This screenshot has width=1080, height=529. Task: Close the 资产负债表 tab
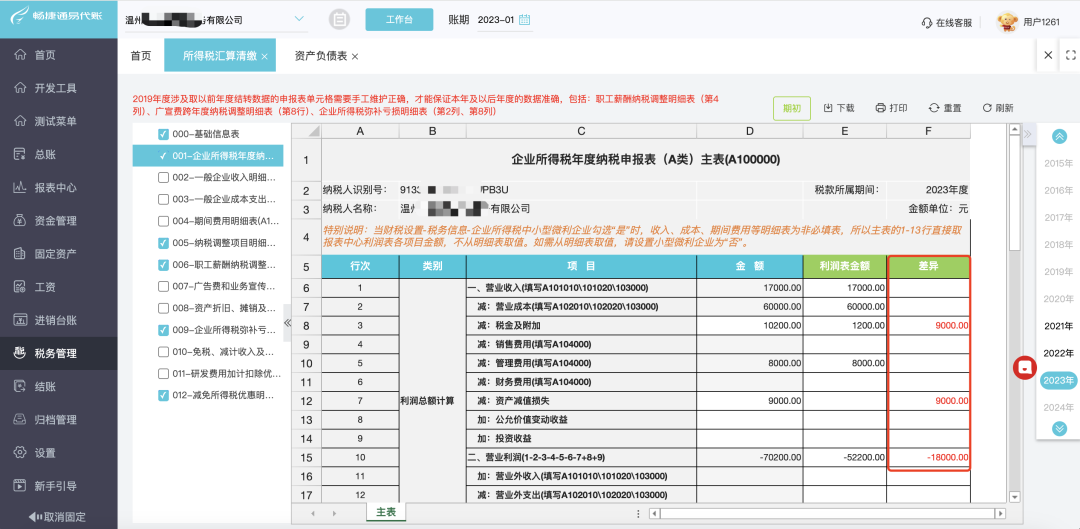(x=355, y=56)
